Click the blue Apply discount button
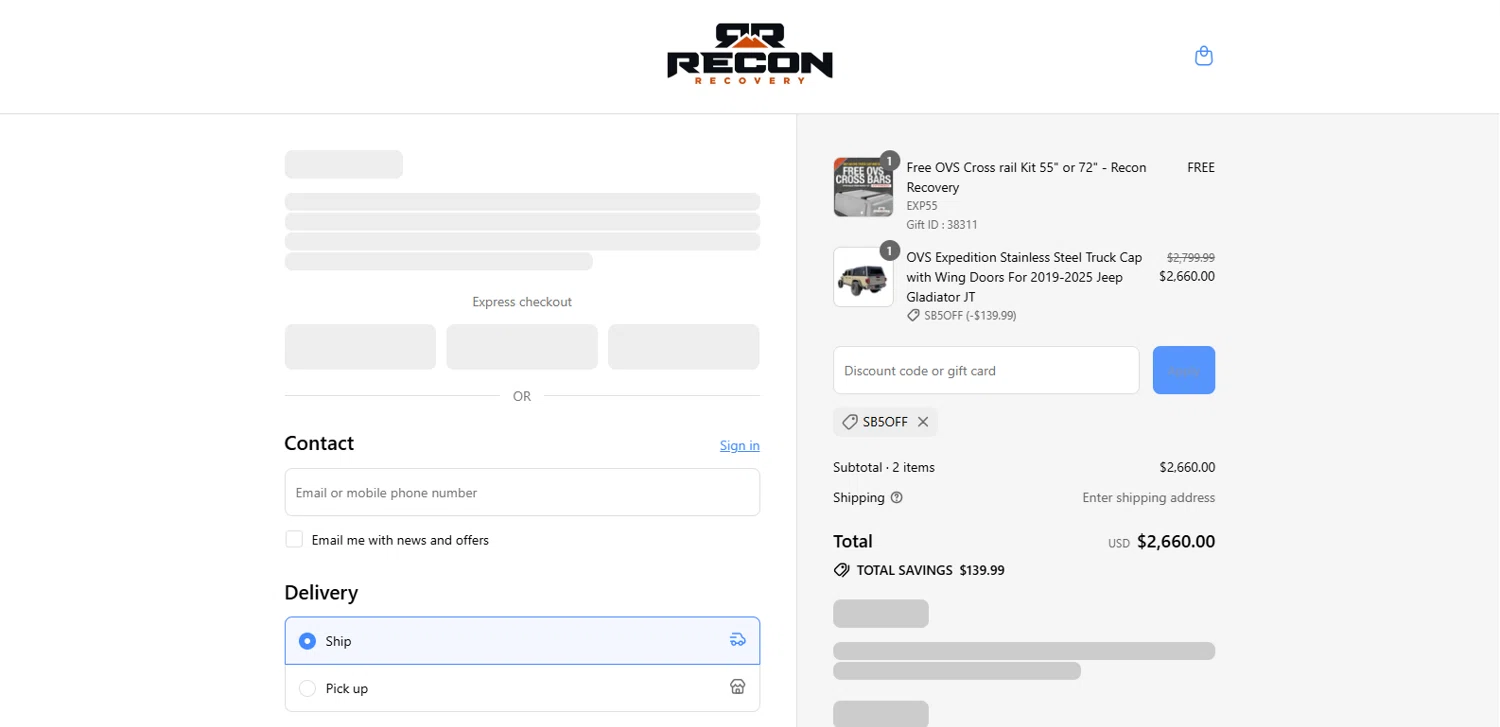The image size is (1500, 727). 1184,370
